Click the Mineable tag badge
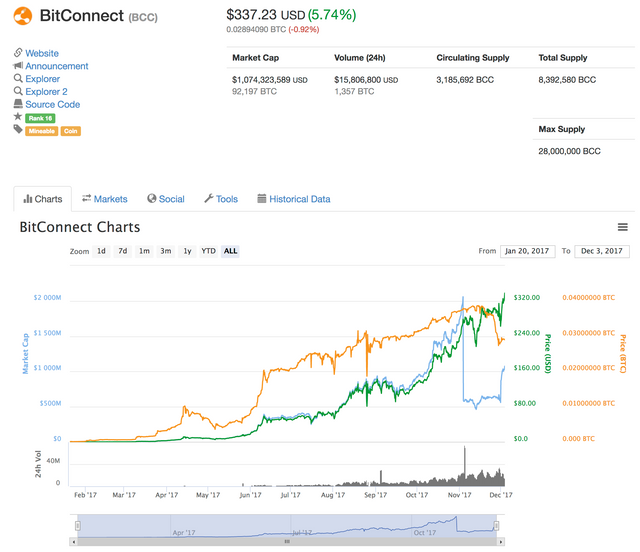 (x=42, y=131)
